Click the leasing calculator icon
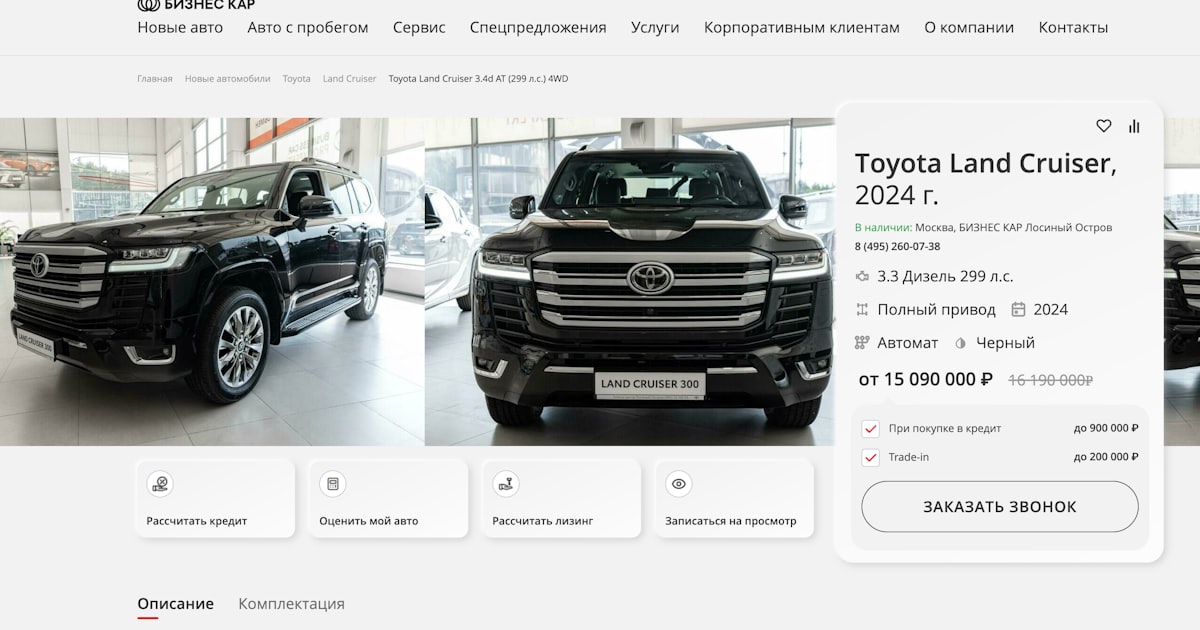The image size is (1200, 630). (x=506, y=484)
